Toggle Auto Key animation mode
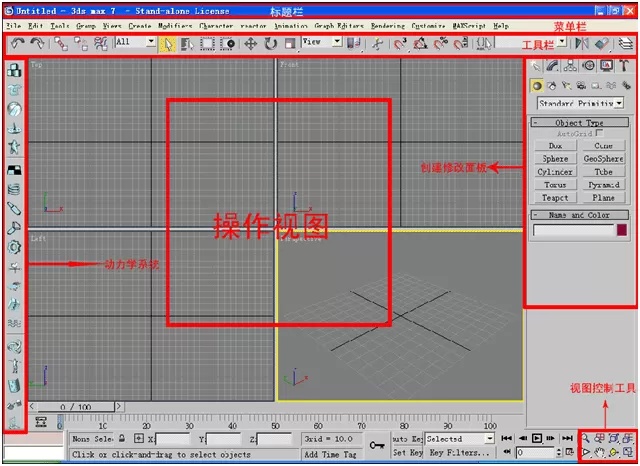 pos(407,439)
